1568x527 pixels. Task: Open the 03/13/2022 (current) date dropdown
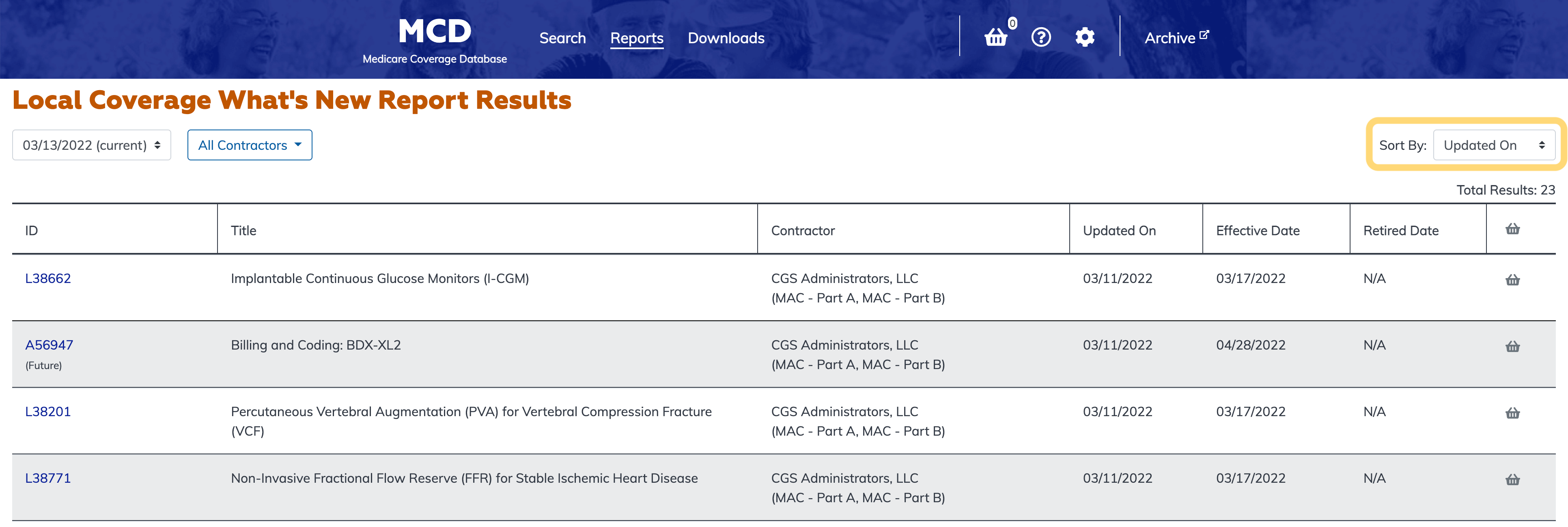pyautogui.click(x=91, y=145)
